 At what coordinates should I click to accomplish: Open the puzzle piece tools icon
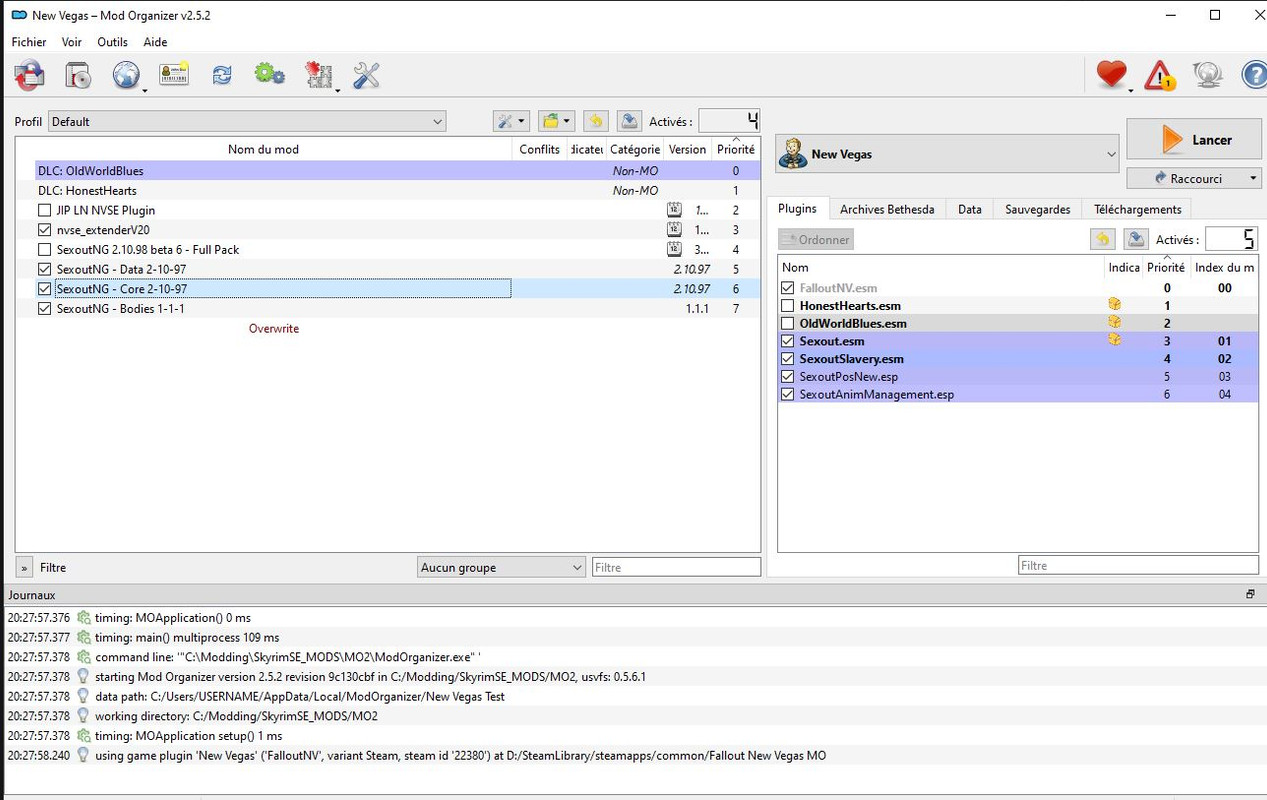[x=318, y=75]
